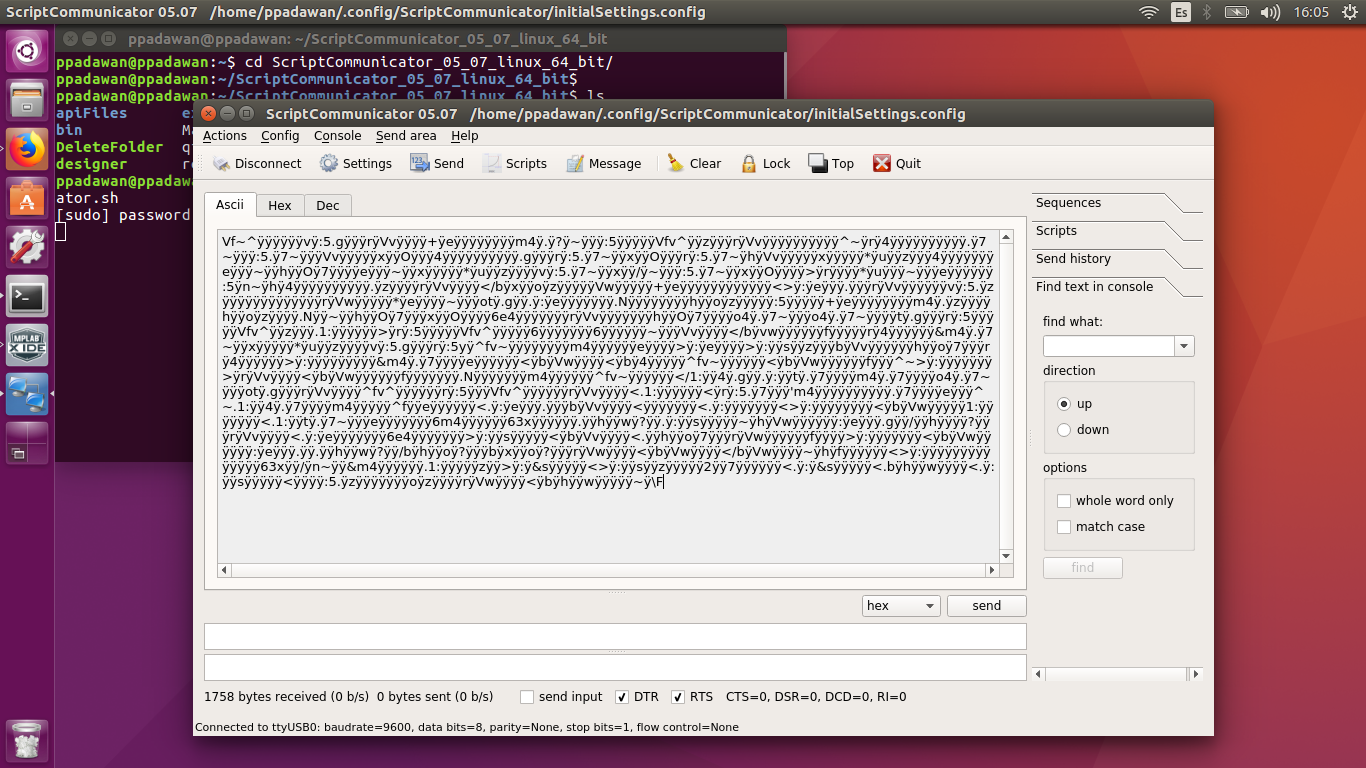
Task: Open the battery indicator menu
Action: [1237, 12]
